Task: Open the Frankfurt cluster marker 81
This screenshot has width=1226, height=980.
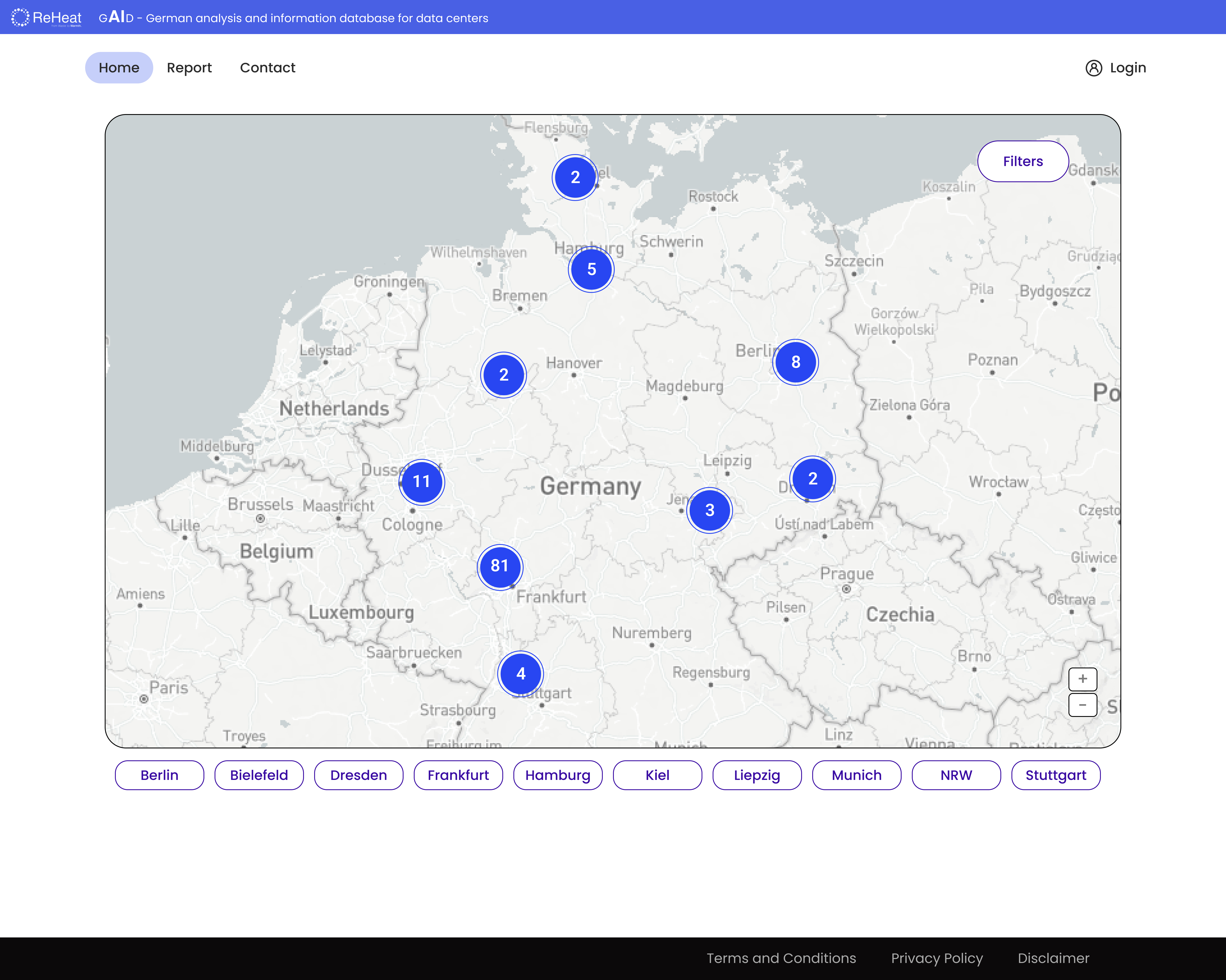Action: tap(499, 566)
